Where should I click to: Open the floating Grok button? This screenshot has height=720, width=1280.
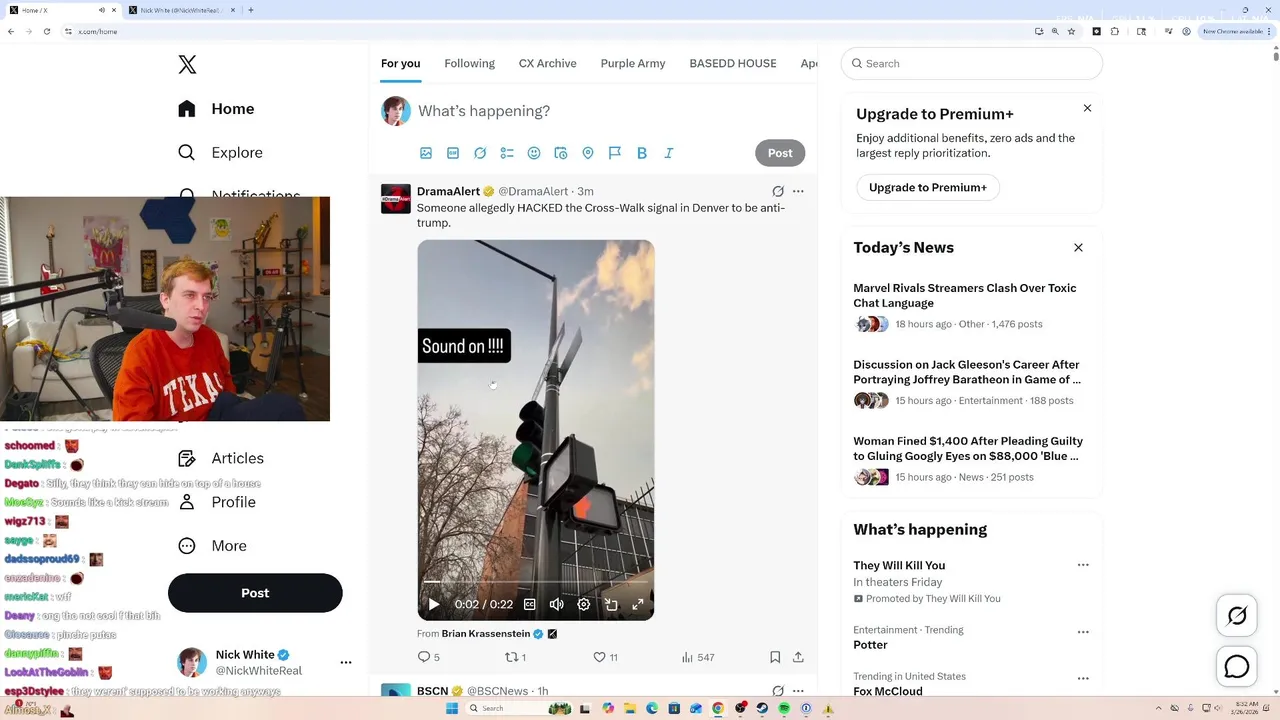click(1237, 616)
